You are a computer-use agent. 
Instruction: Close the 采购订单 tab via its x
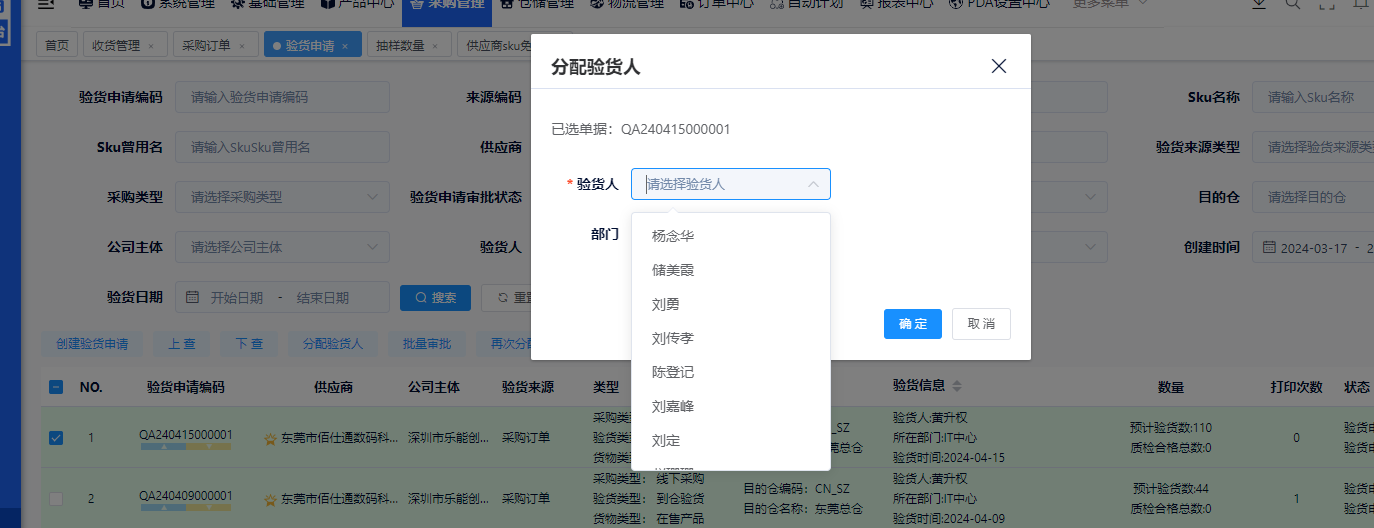click(243, 46)
